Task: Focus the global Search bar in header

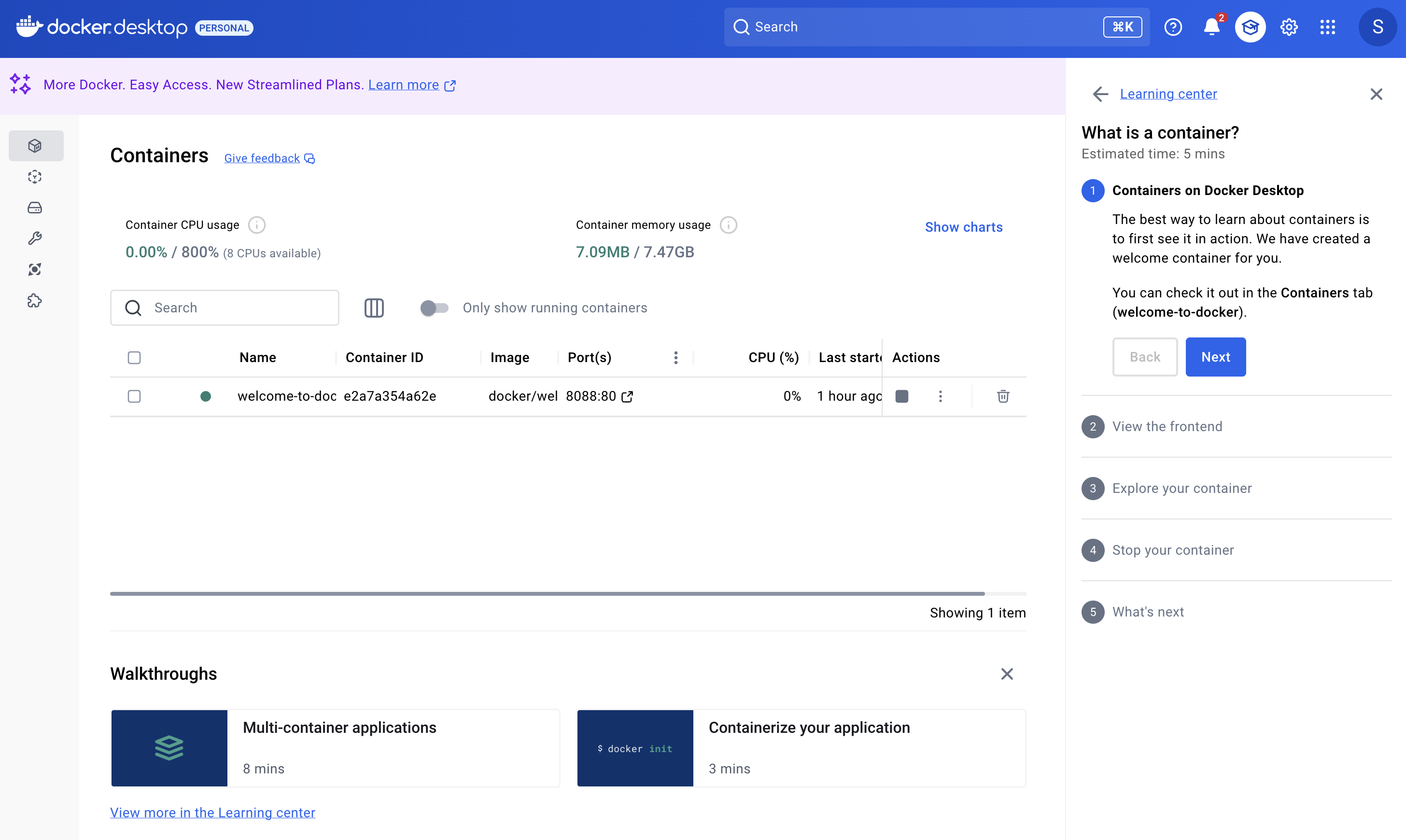Action: click(937, 27)
